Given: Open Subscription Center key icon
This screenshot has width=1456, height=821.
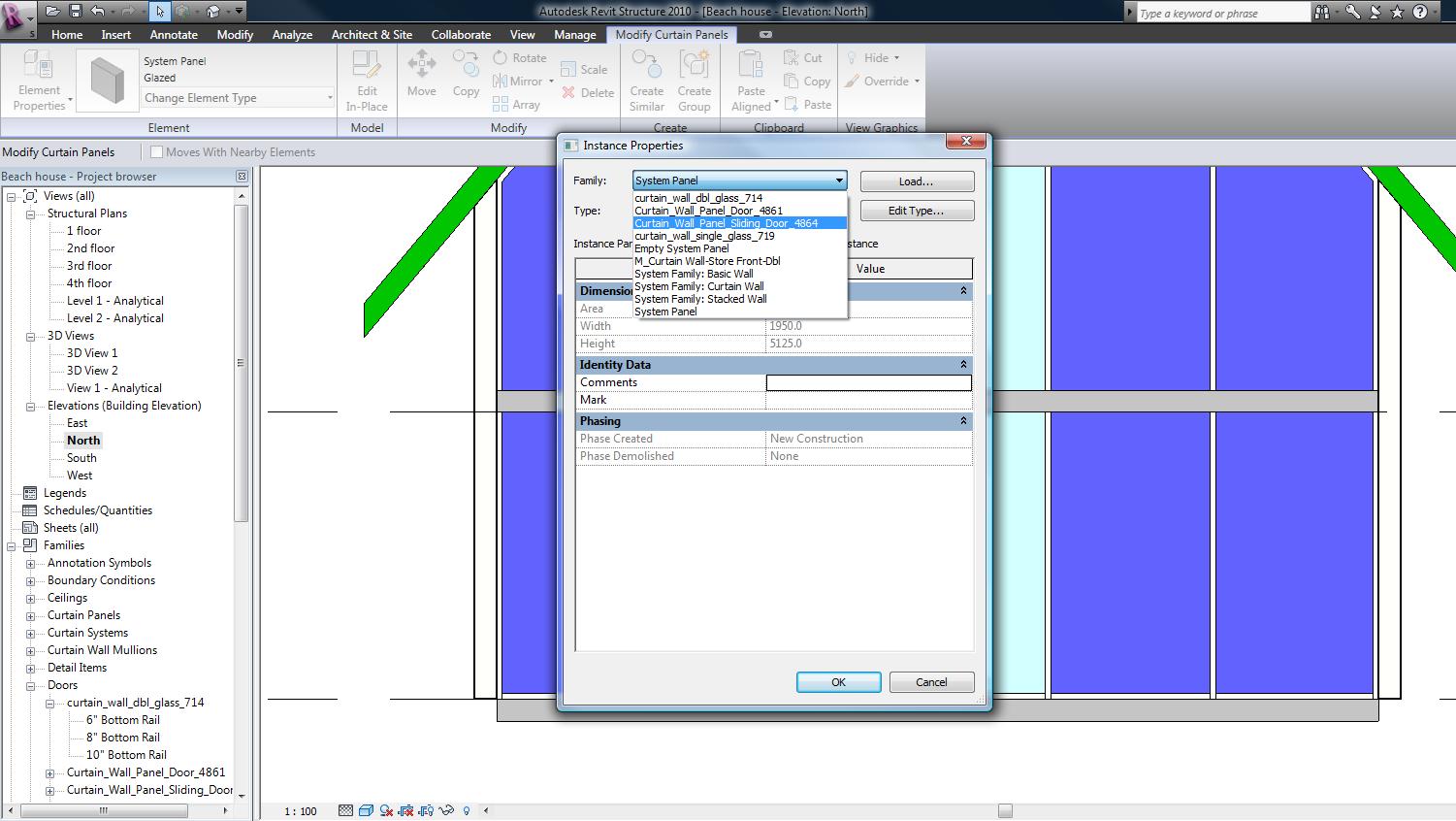Looking at the screenshot, I should point(1352,13).
